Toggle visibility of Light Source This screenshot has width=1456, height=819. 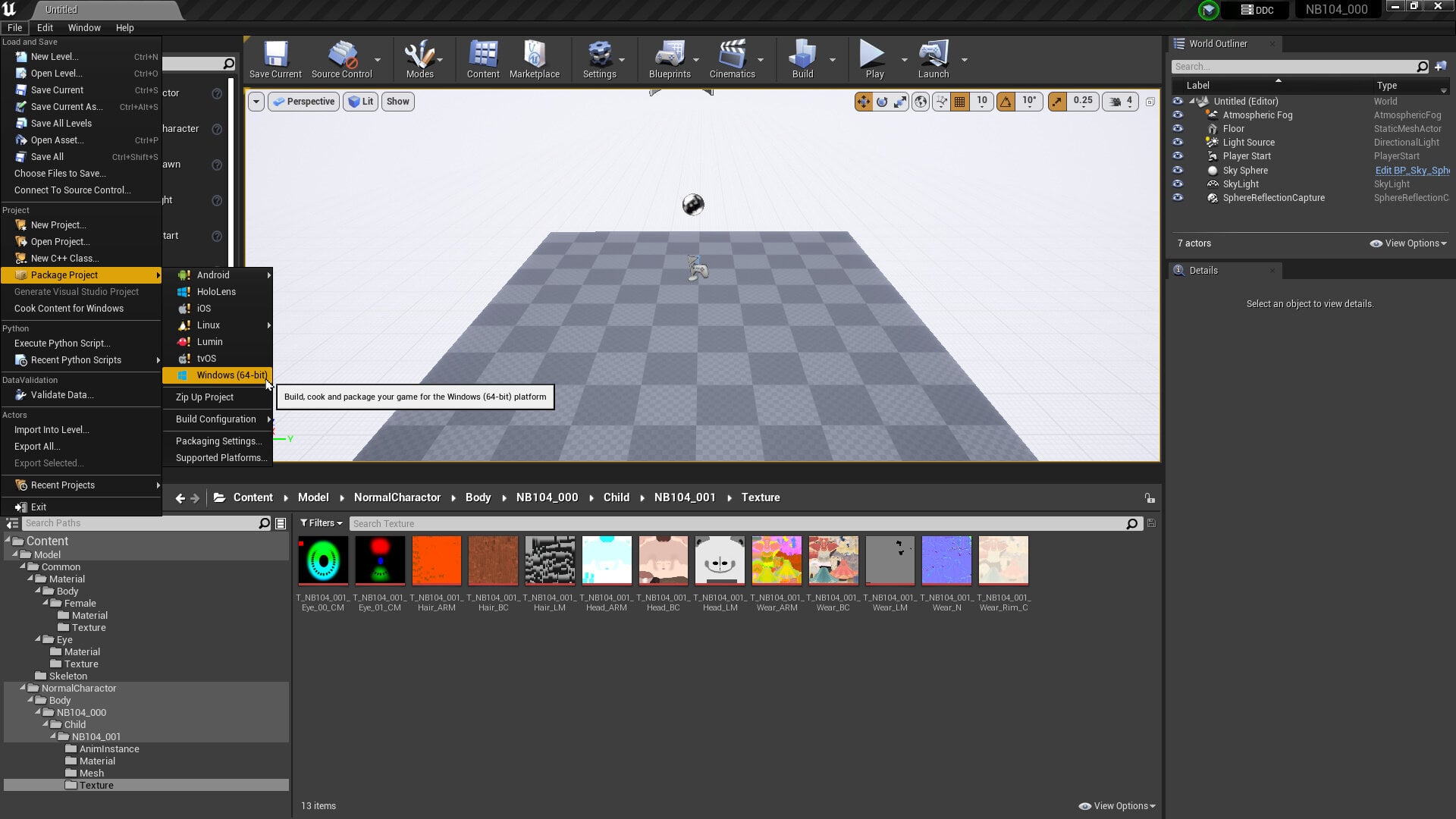pyautogui.click(x=1178, y=143)
